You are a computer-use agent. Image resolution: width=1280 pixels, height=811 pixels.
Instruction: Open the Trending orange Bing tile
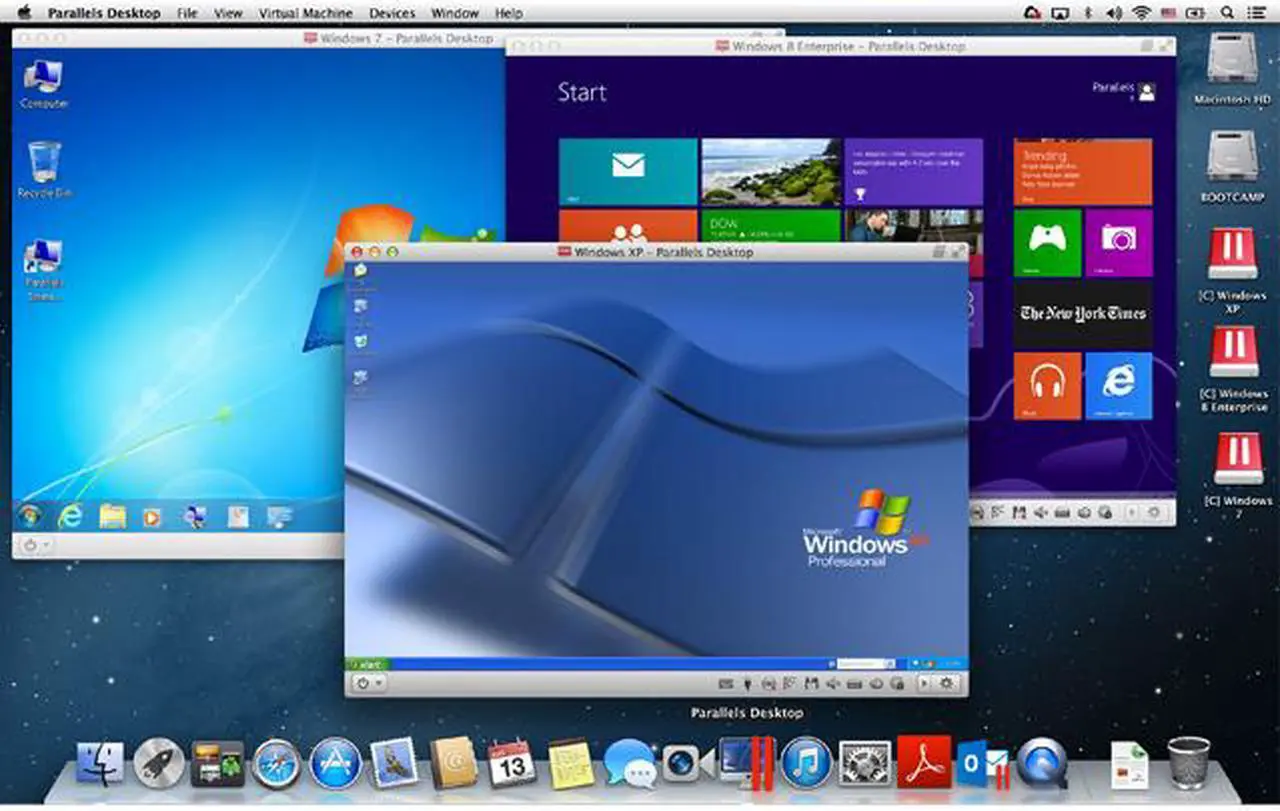pyautogui.click(x=1083, y=172)
